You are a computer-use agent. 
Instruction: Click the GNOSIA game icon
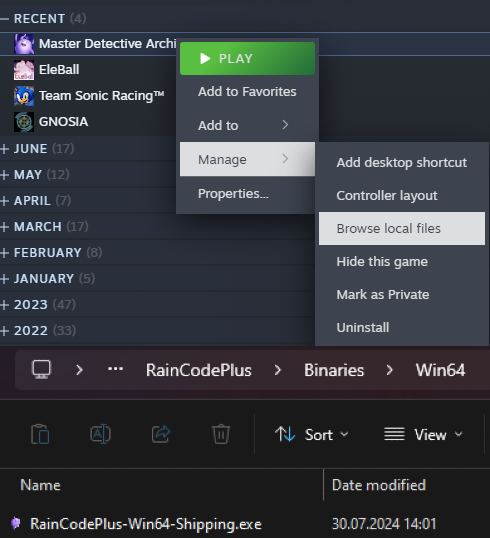click(x=24, y=122)
